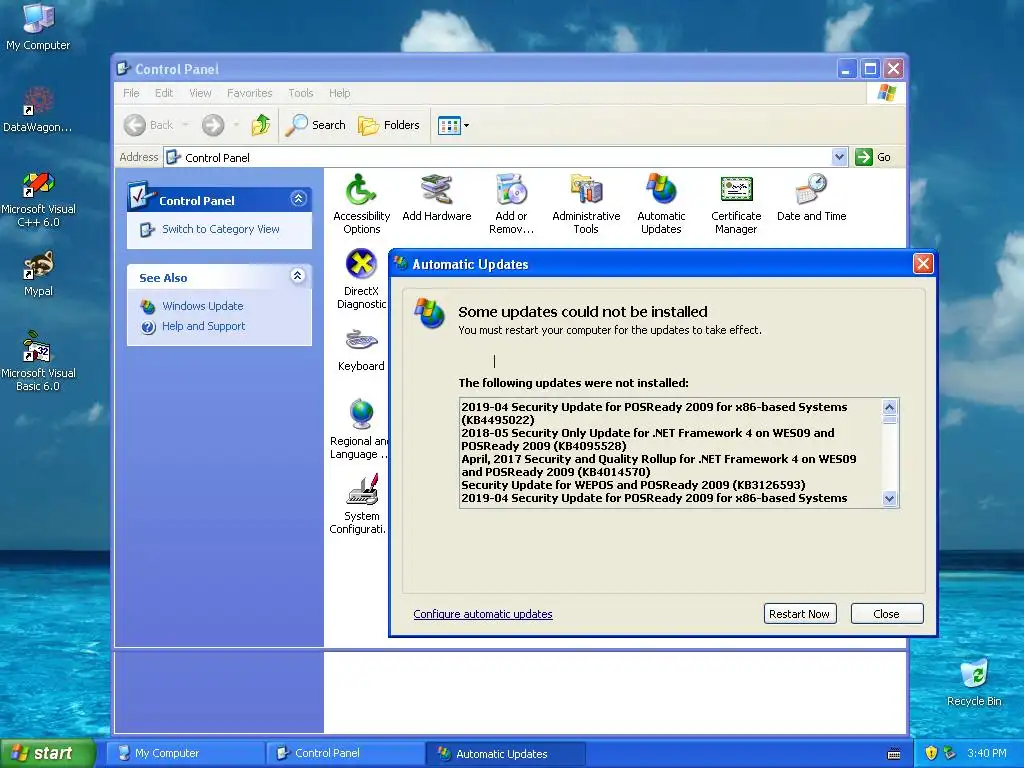
Task: Click the Search toolbar button
Action: click(315, 125)
